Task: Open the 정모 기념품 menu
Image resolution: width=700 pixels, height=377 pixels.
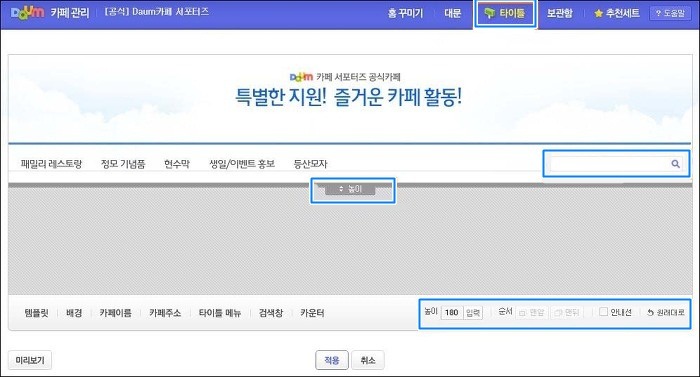Action: point(123,164)
